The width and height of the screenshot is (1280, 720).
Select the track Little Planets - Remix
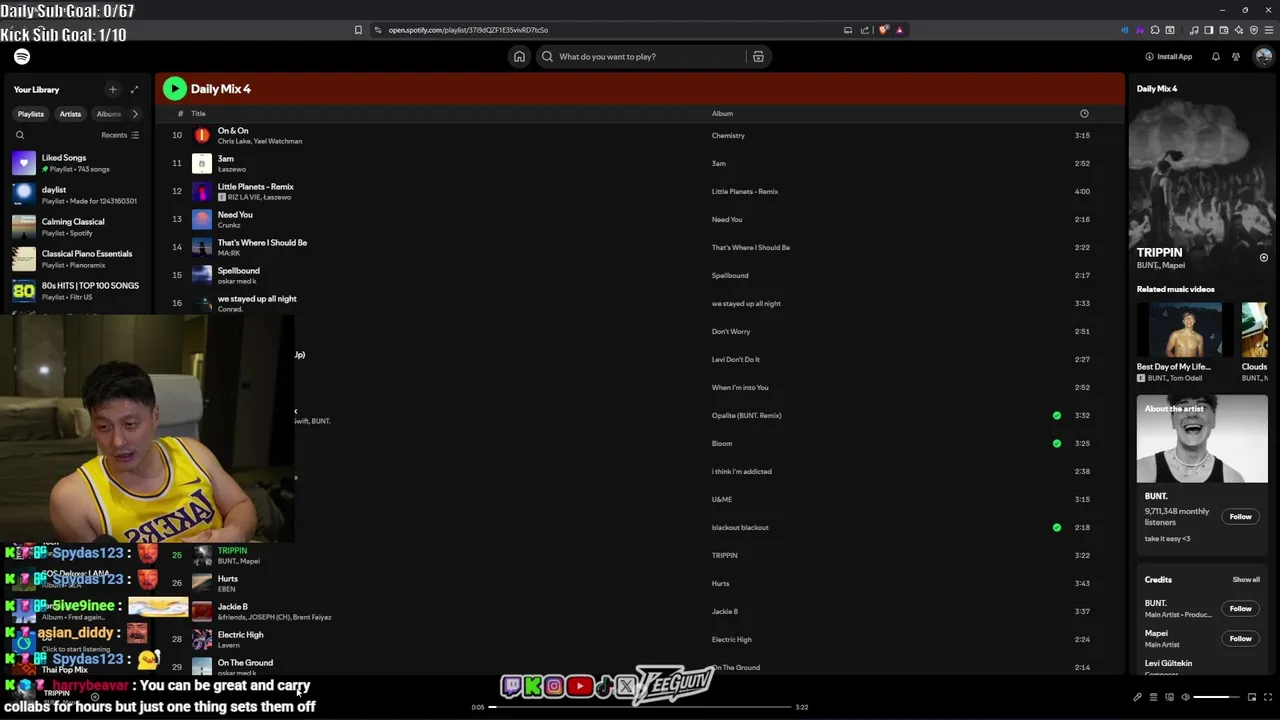pyautogui.click(x=256, y=187)
